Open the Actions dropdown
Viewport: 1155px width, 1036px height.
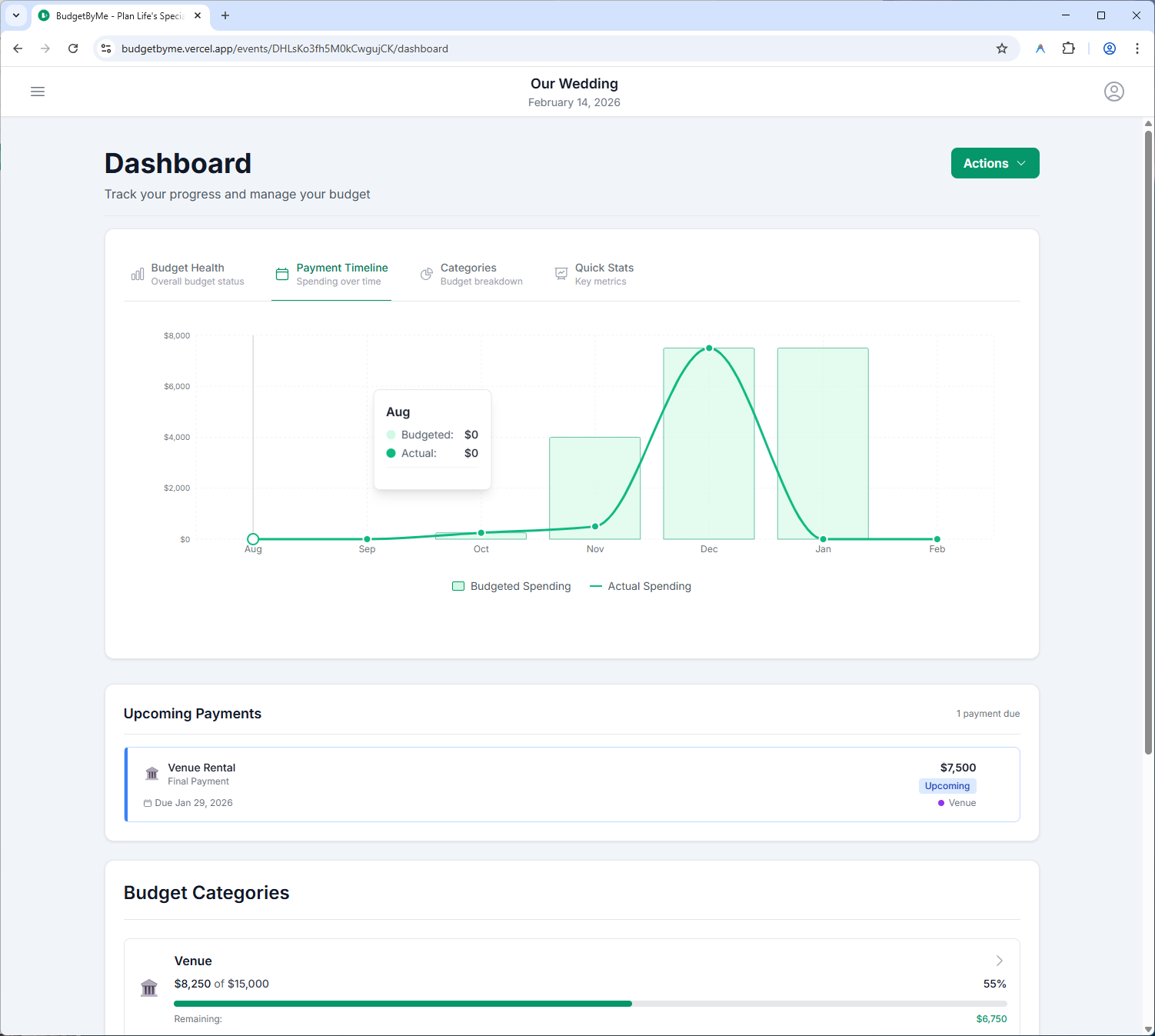coord(994,163)
